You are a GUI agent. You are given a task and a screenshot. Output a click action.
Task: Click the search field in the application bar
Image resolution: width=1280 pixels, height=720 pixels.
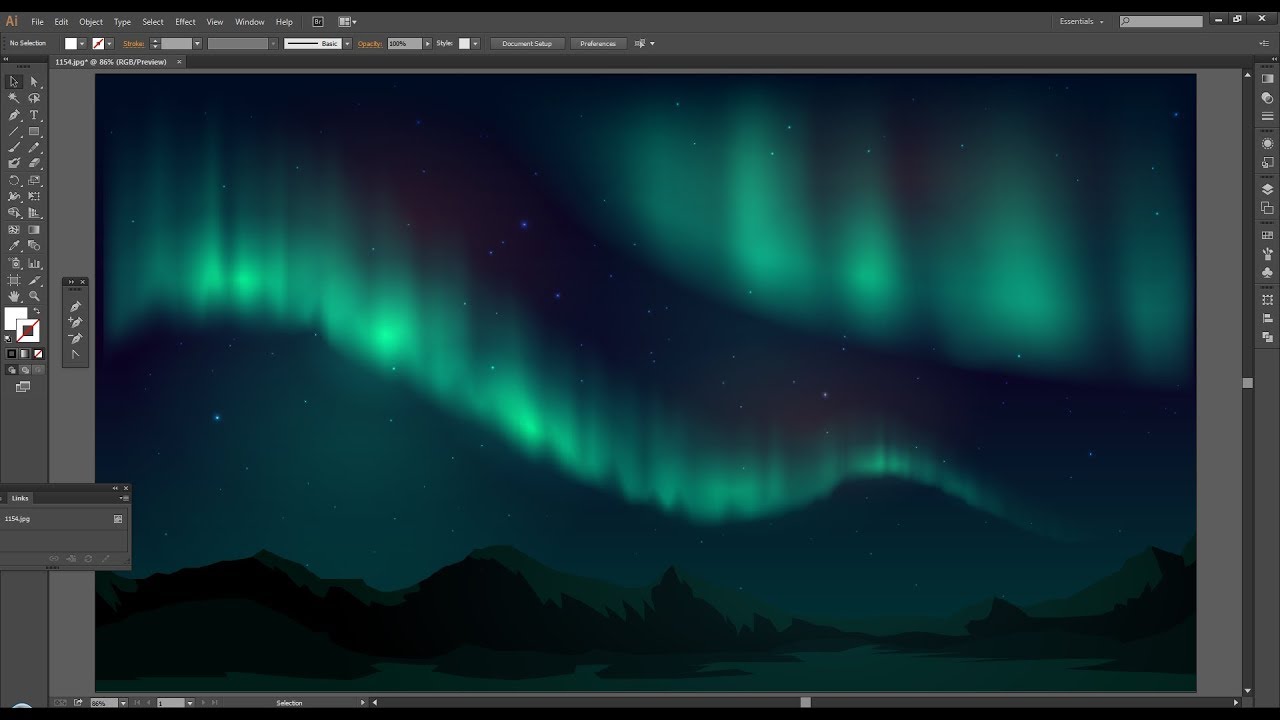(1161, 21)
